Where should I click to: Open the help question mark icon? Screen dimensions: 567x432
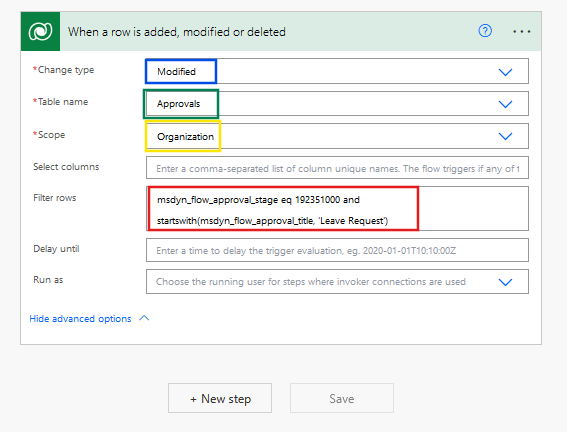[485, 31]
